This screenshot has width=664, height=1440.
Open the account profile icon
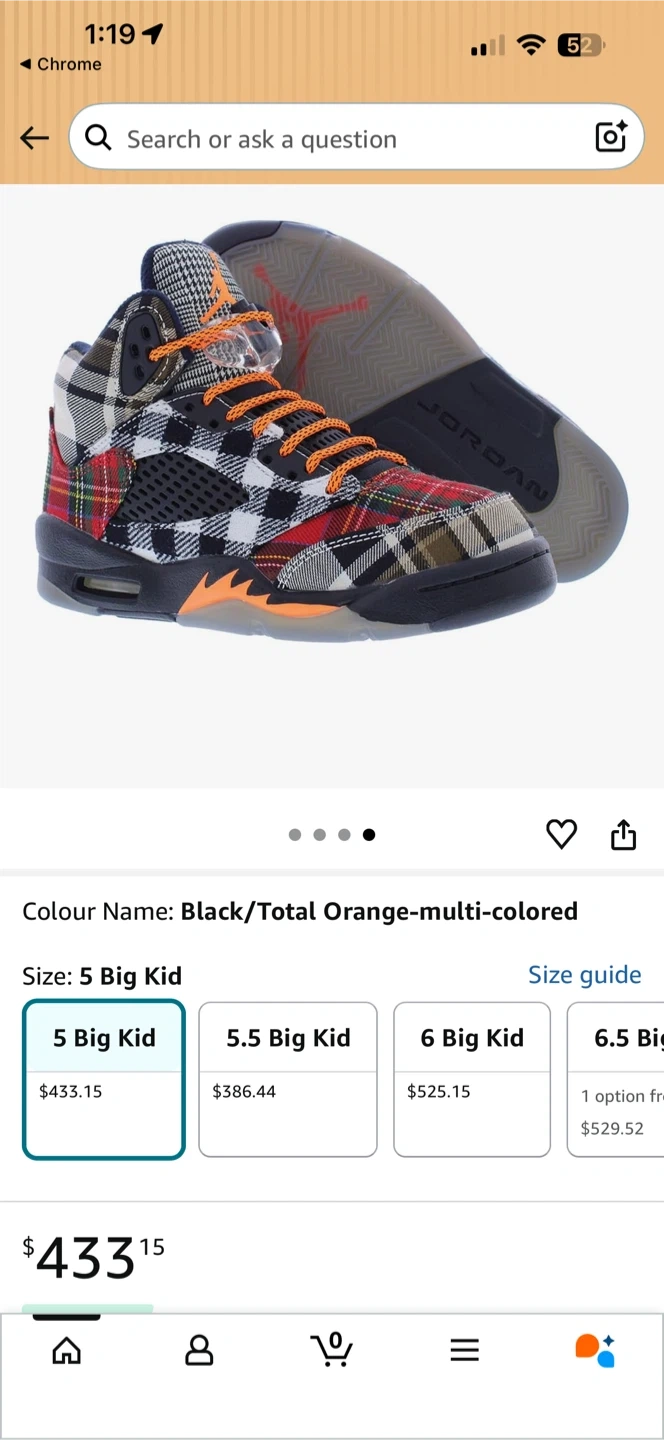[x=199, y=1351]
